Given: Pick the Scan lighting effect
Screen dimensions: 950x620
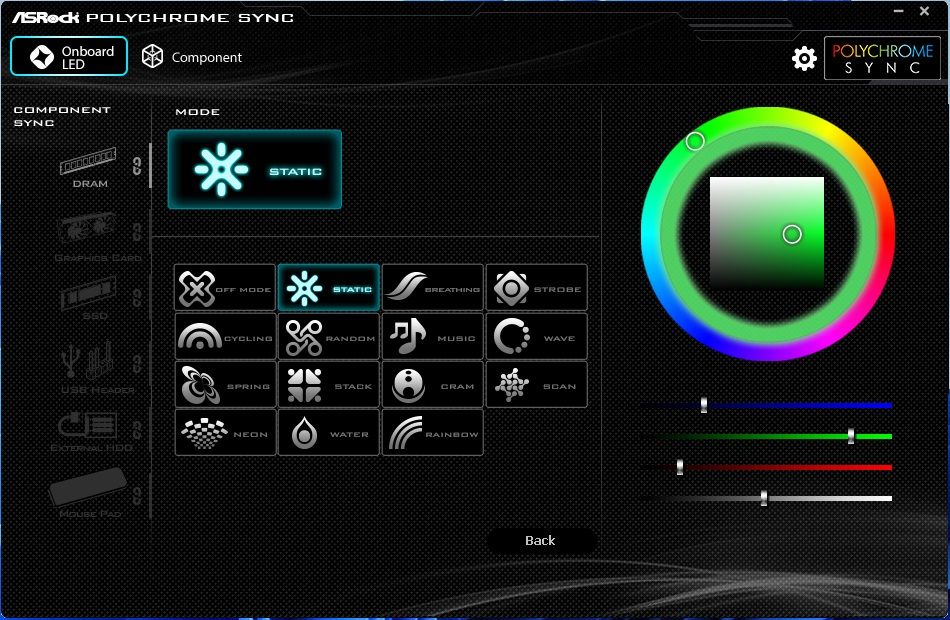Looking at the screenshot, I should pyautogui.click(x=537, y=385).
